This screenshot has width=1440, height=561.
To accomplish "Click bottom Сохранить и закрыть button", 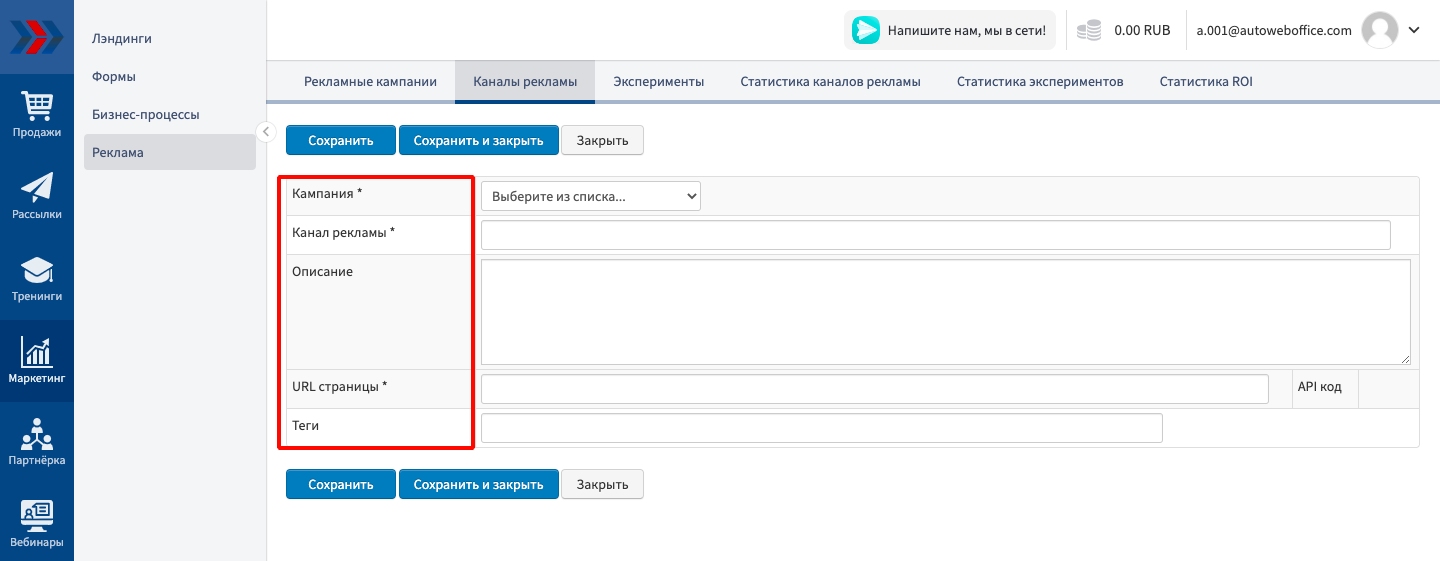I will tap(478, 484).
